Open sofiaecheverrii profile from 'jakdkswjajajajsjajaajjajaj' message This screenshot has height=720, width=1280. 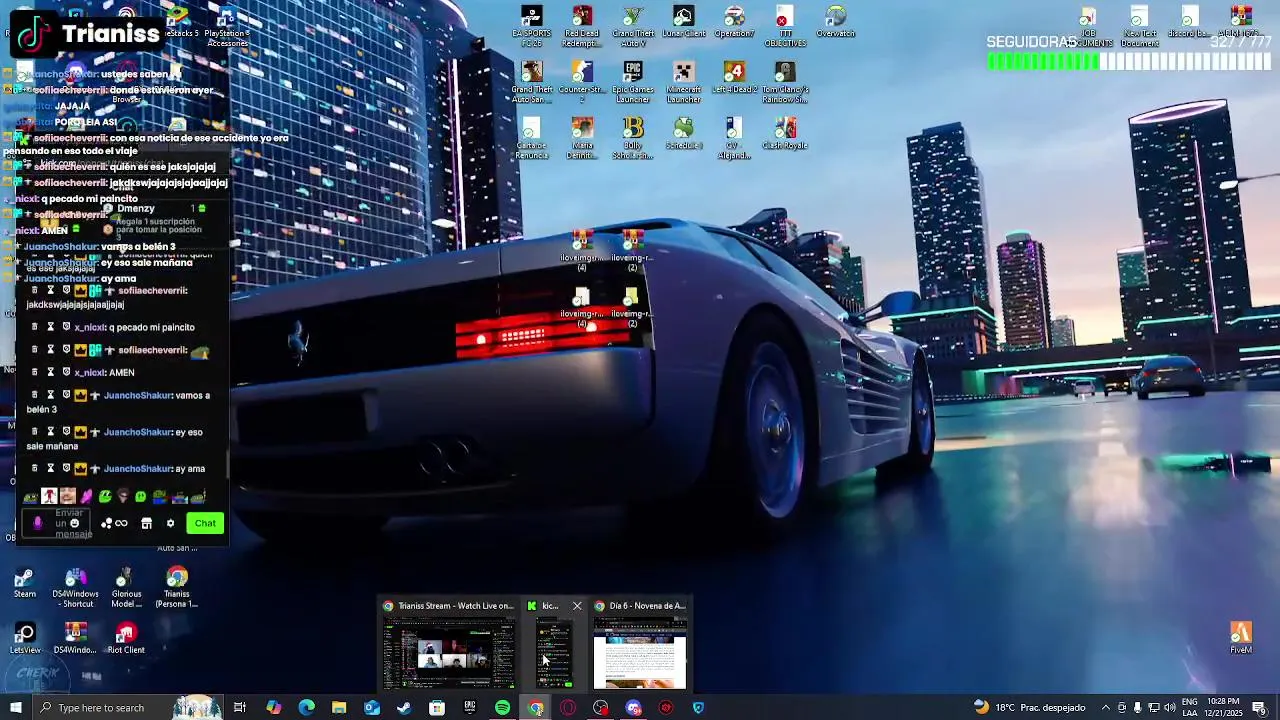pyautogui.click(x=152, y=290)
